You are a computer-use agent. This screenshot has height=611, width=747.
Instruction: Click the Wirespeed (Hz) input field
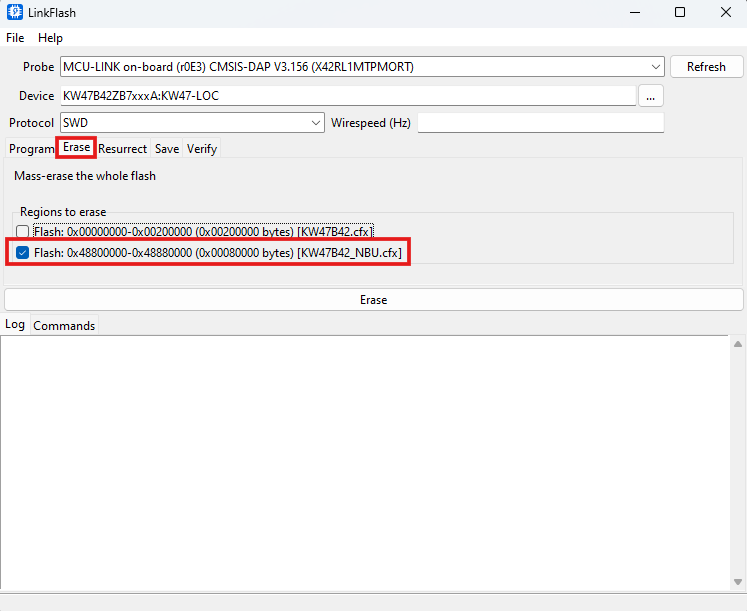(x=540, y=123)
